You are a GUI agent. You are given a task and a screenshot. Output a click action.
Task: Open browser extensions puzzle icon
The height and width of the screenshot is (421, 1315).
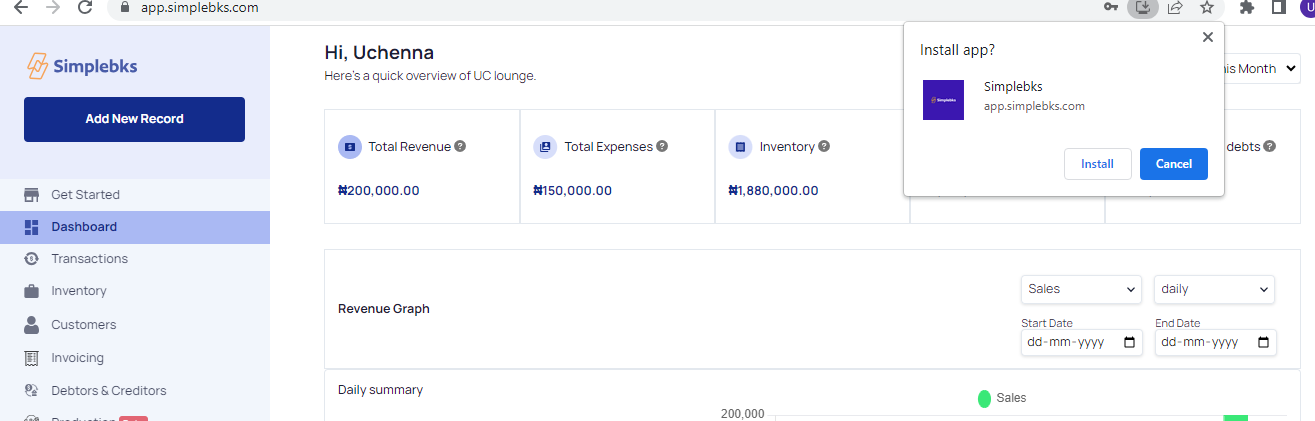1246,7
